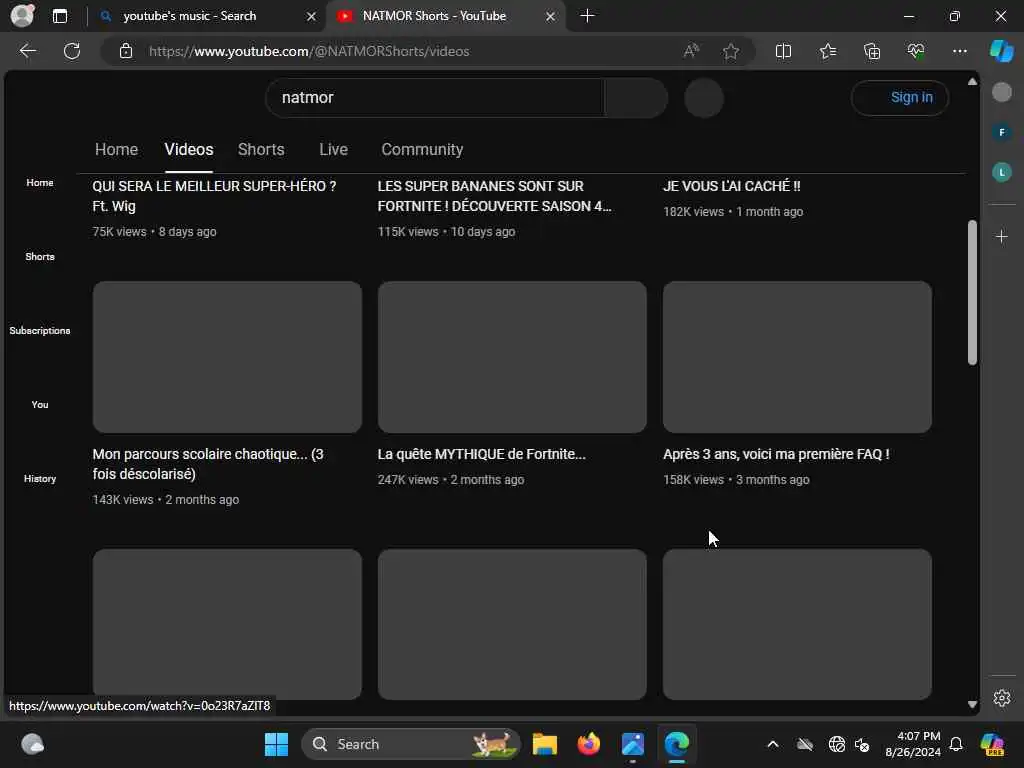The width and height of the screenshot is (1024, 768).
Task: Close the youtube's music Search tab
Action: tap(312, 16)
